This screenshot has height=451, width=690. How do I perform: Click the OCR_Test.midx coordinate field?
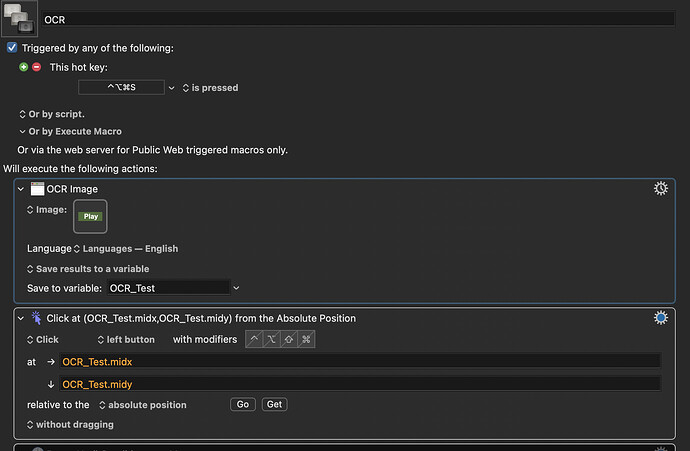coord(359,361)
